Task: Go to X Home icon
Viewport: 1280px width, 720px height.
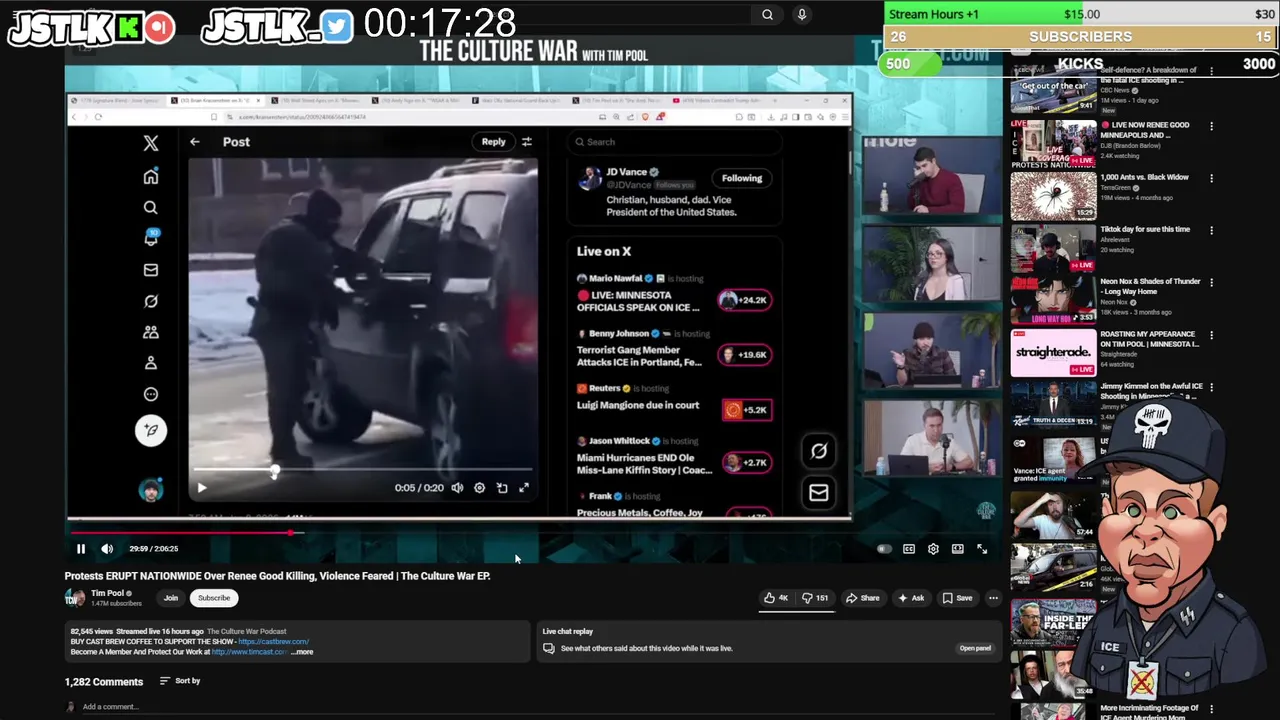Action: coord(151,177)
